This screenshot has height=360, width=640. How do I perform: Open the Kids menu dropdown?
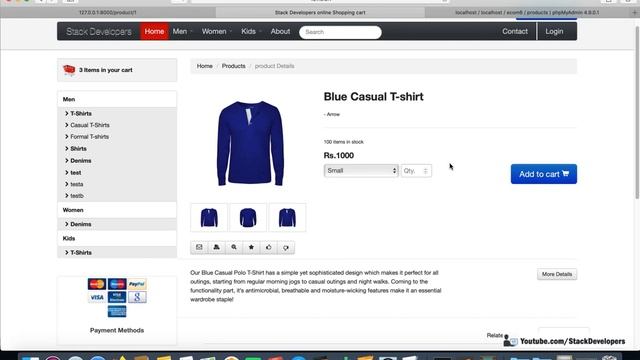[251, 31]
